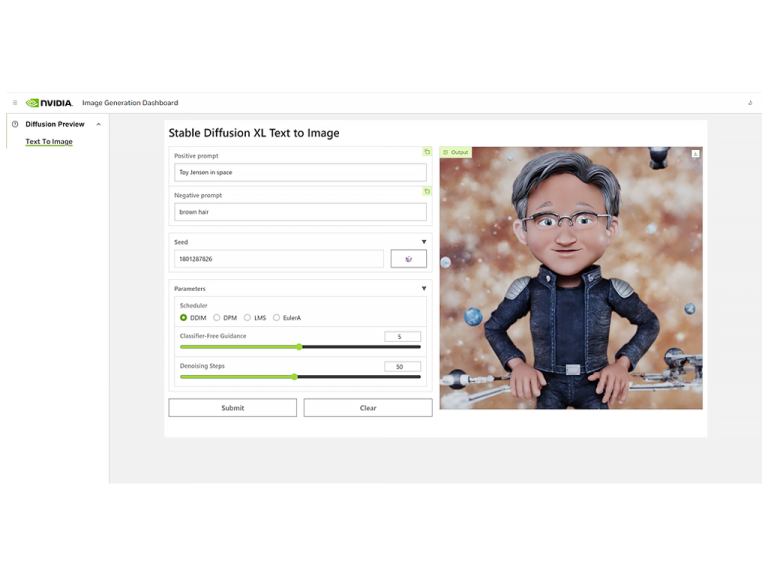Viewport: 768px width, 576px height.
Task: Adjust Classifier-Free Guidance slider handle
Action: point(299,347)
